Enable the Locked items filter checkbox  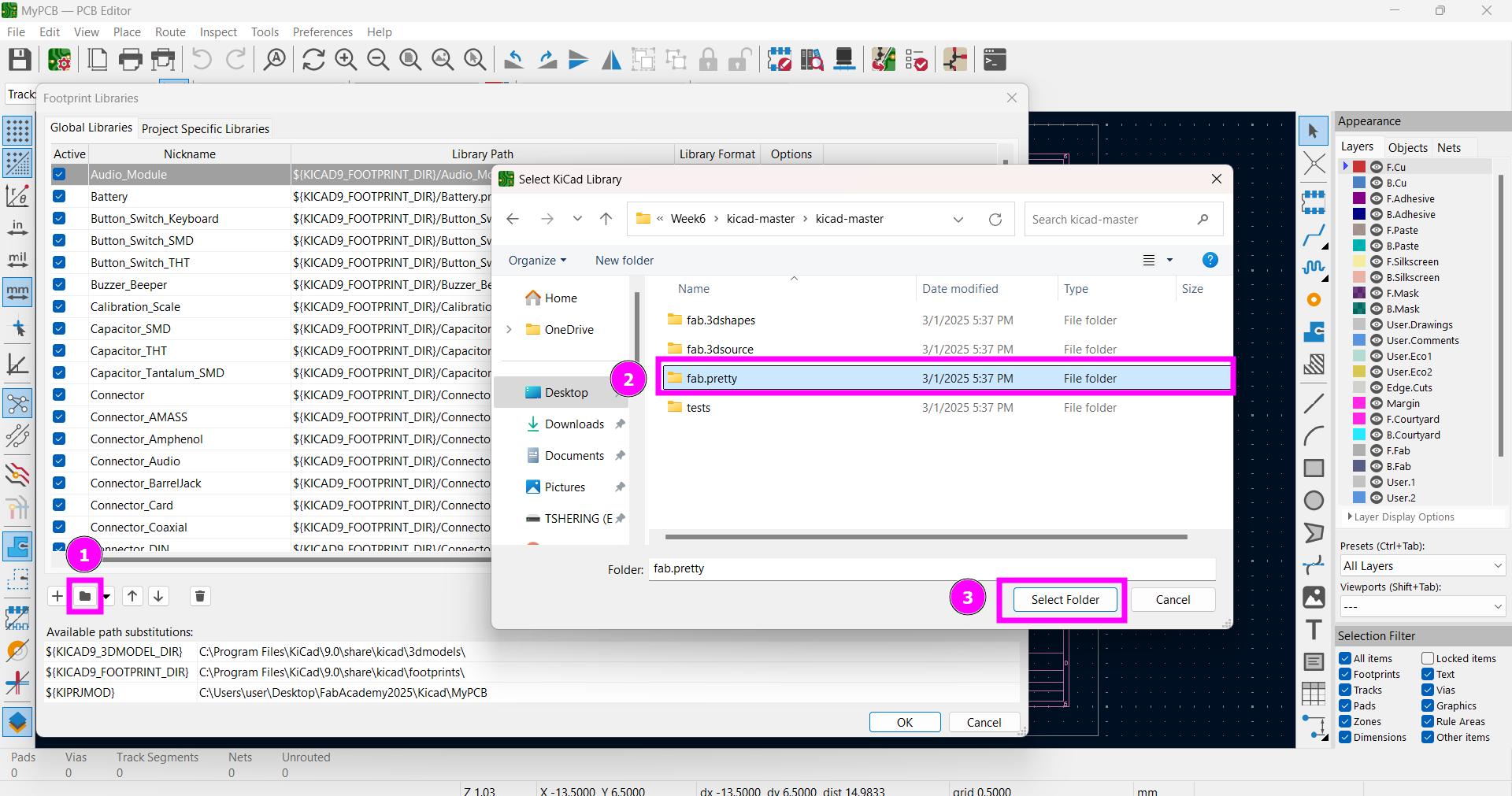(1428, 658)
